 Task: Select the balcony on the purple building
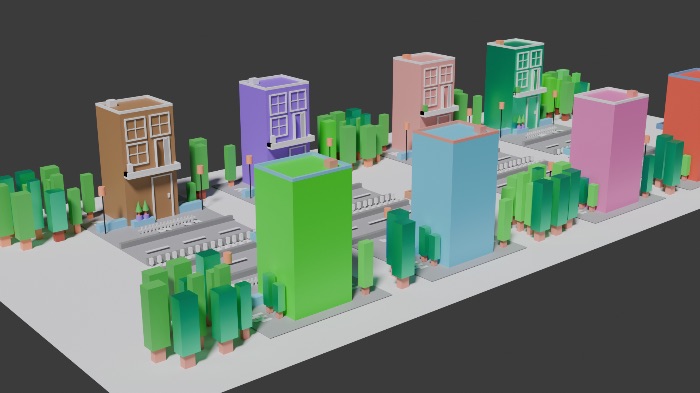click(x=292, y=141)
